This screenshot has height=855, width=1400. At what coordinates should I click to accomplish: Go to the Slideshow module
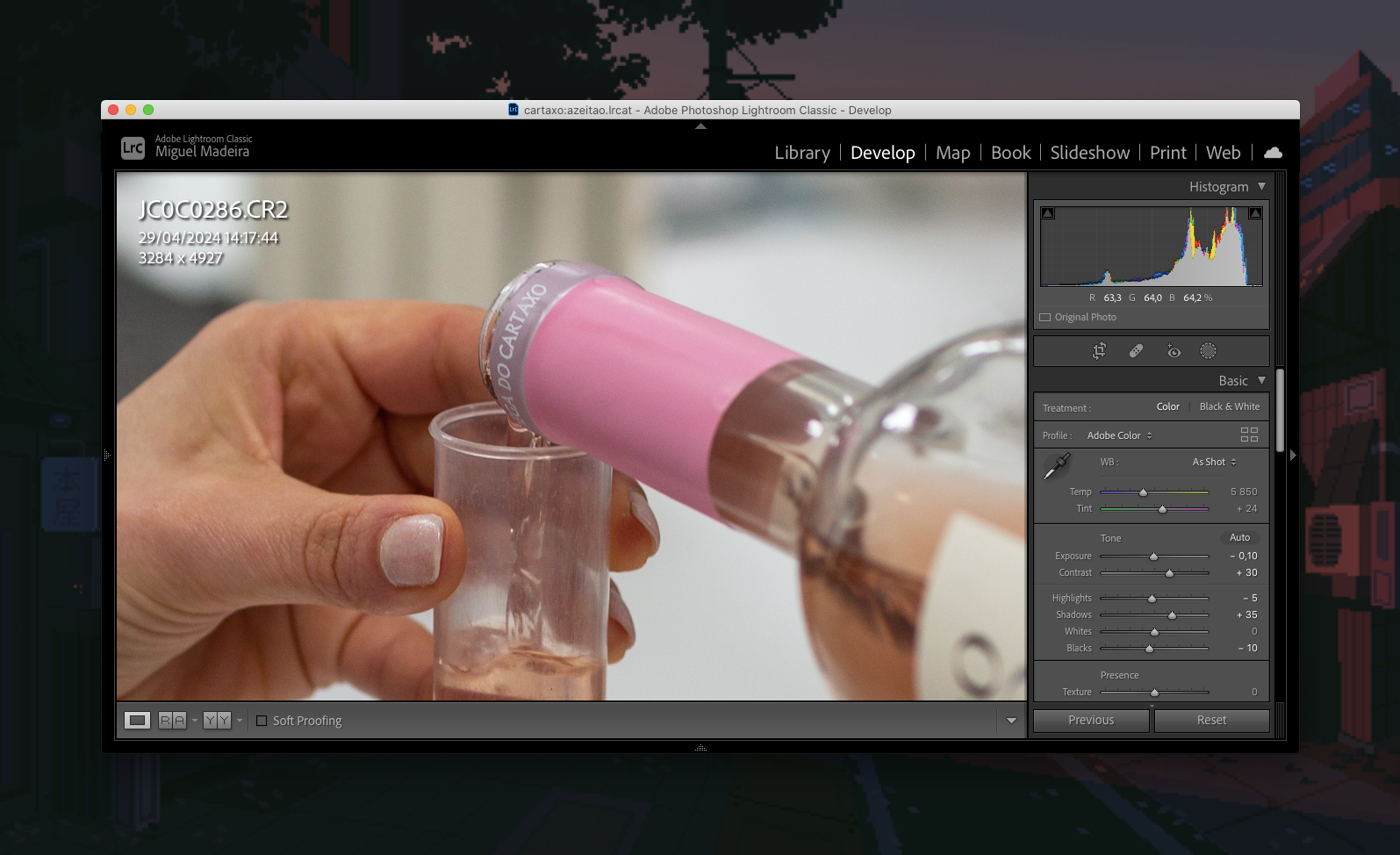(x=1090, y=153)
